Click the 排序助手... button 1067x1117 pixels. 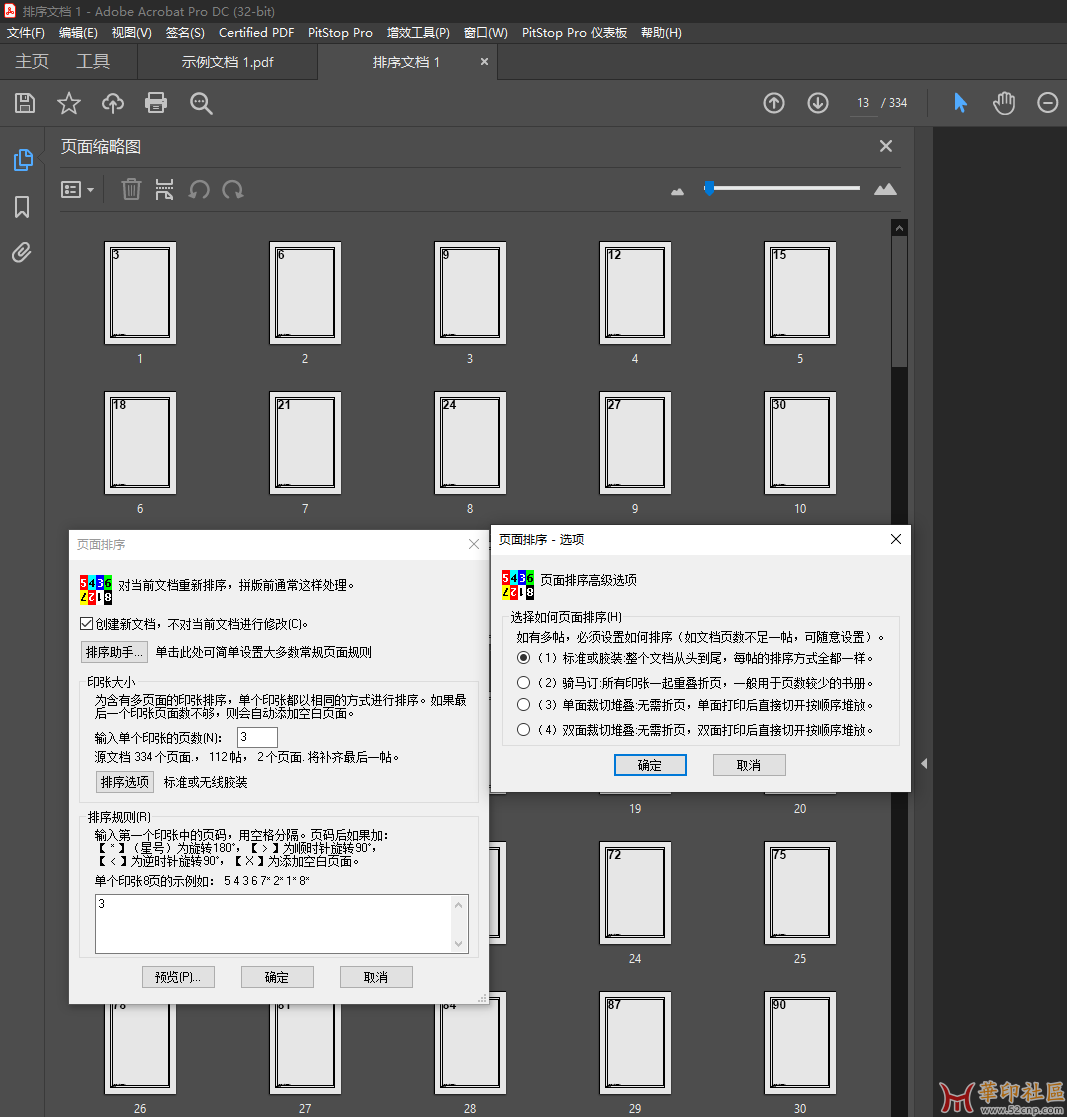pyautogui.click(x=114, y=653)
